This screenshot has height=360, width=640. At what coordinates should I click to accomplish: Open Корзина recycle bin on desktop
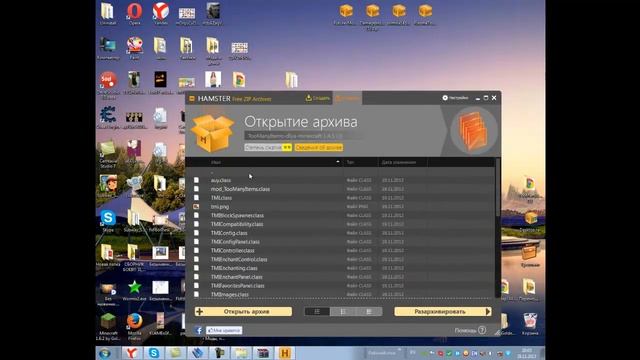pos(530,324)
